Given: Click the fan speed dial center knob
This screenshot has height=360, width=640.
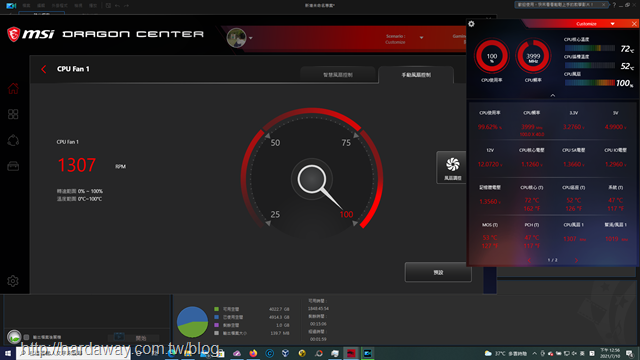Looking at the screenshot, I should point(311,179).
